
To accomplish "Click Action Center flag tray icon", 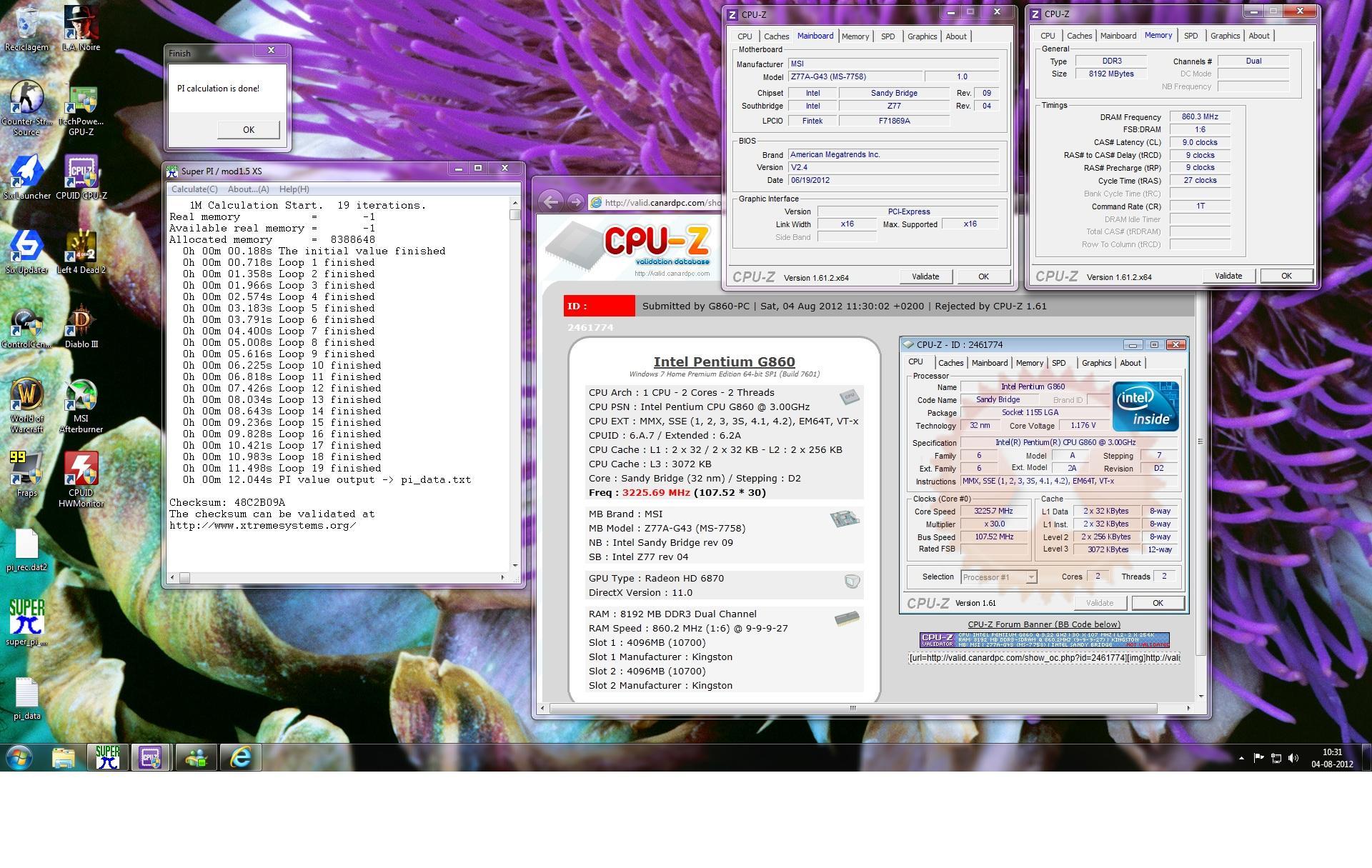I will point(1259,758).
